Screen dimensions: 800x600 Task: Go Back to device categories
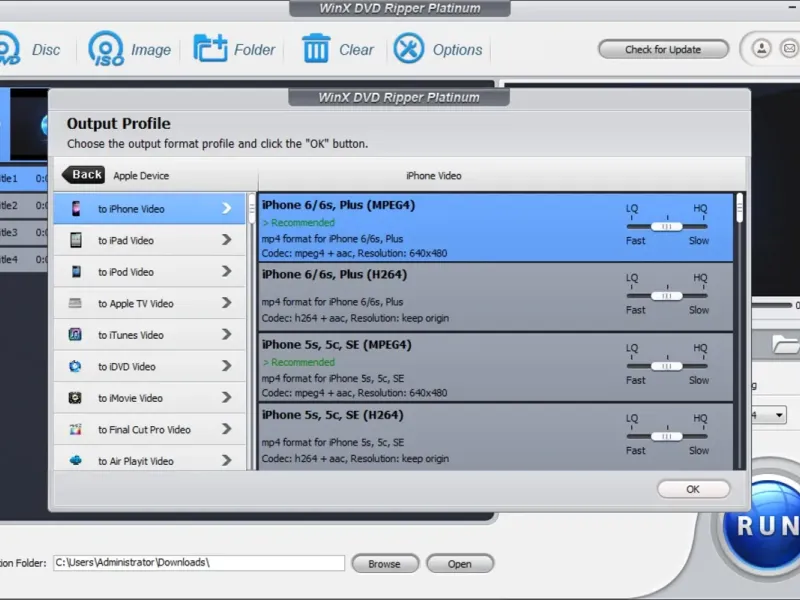pyautogui.click(x=84, y=174)
